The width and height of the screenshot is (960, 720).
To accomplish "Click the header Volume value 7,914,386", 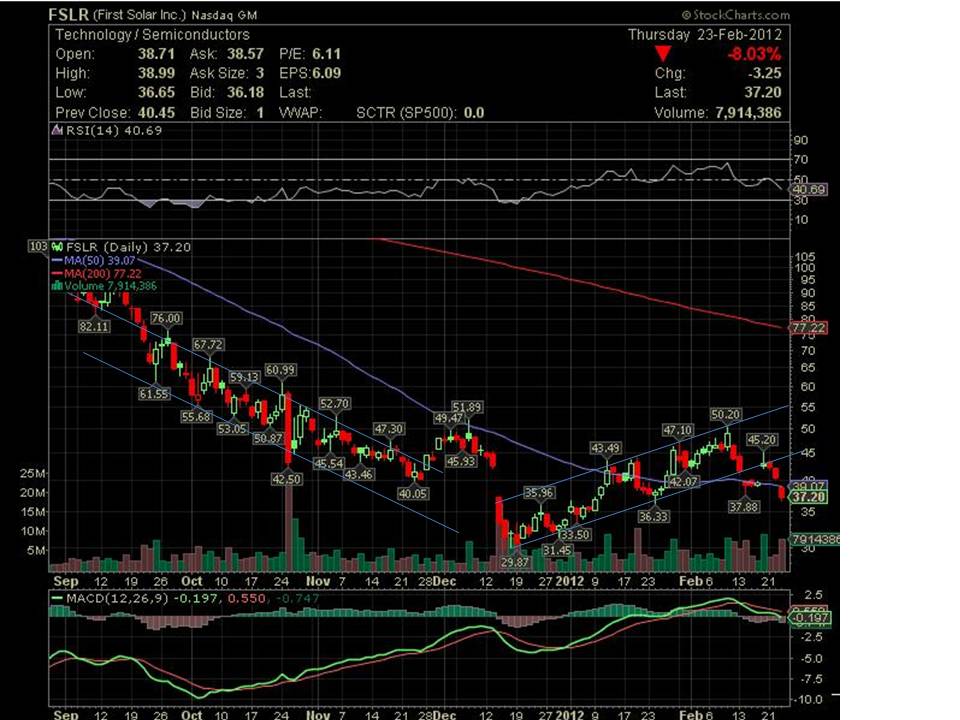I will (748, 113).
